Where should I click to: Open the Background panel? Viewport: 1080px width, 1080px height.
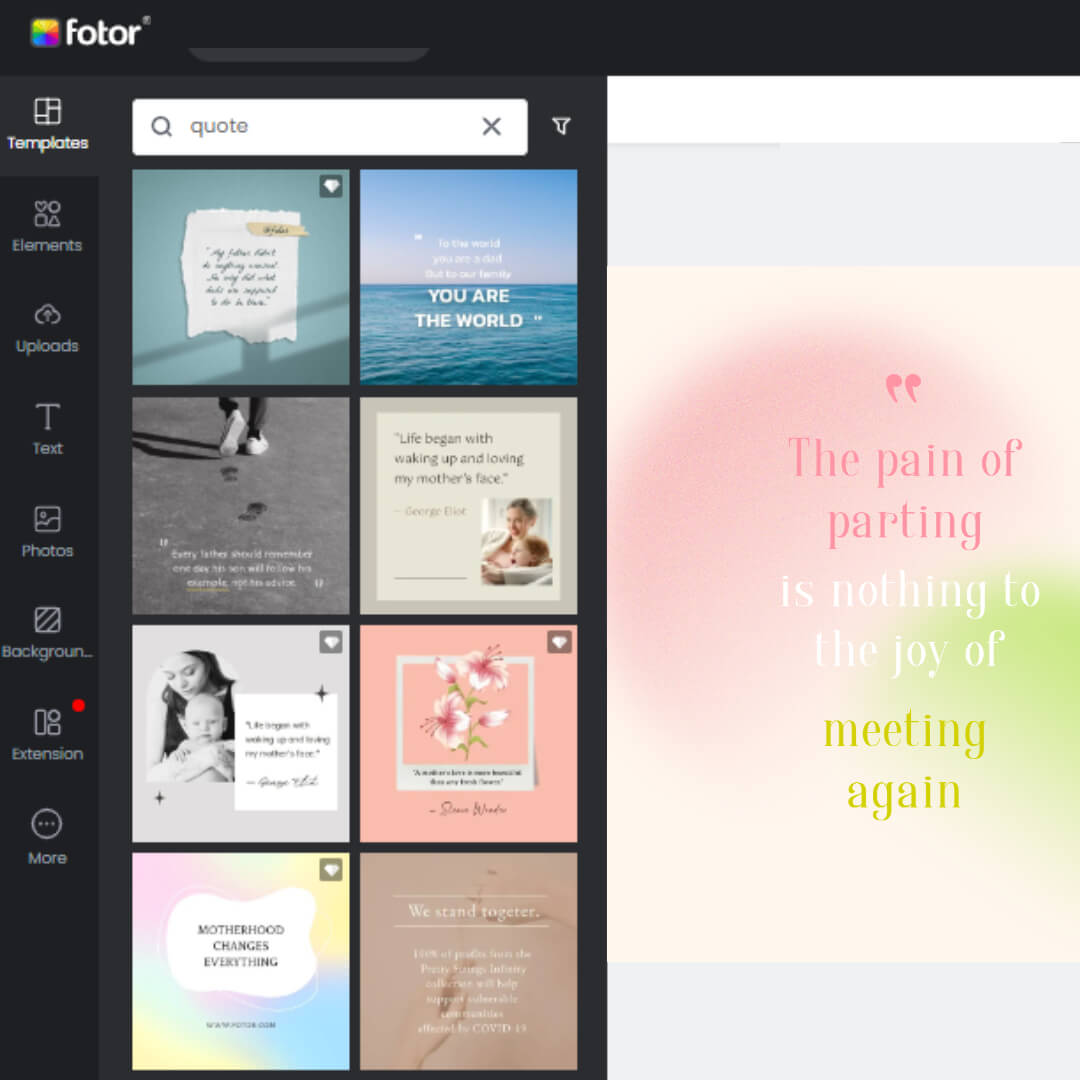(47, 633)
